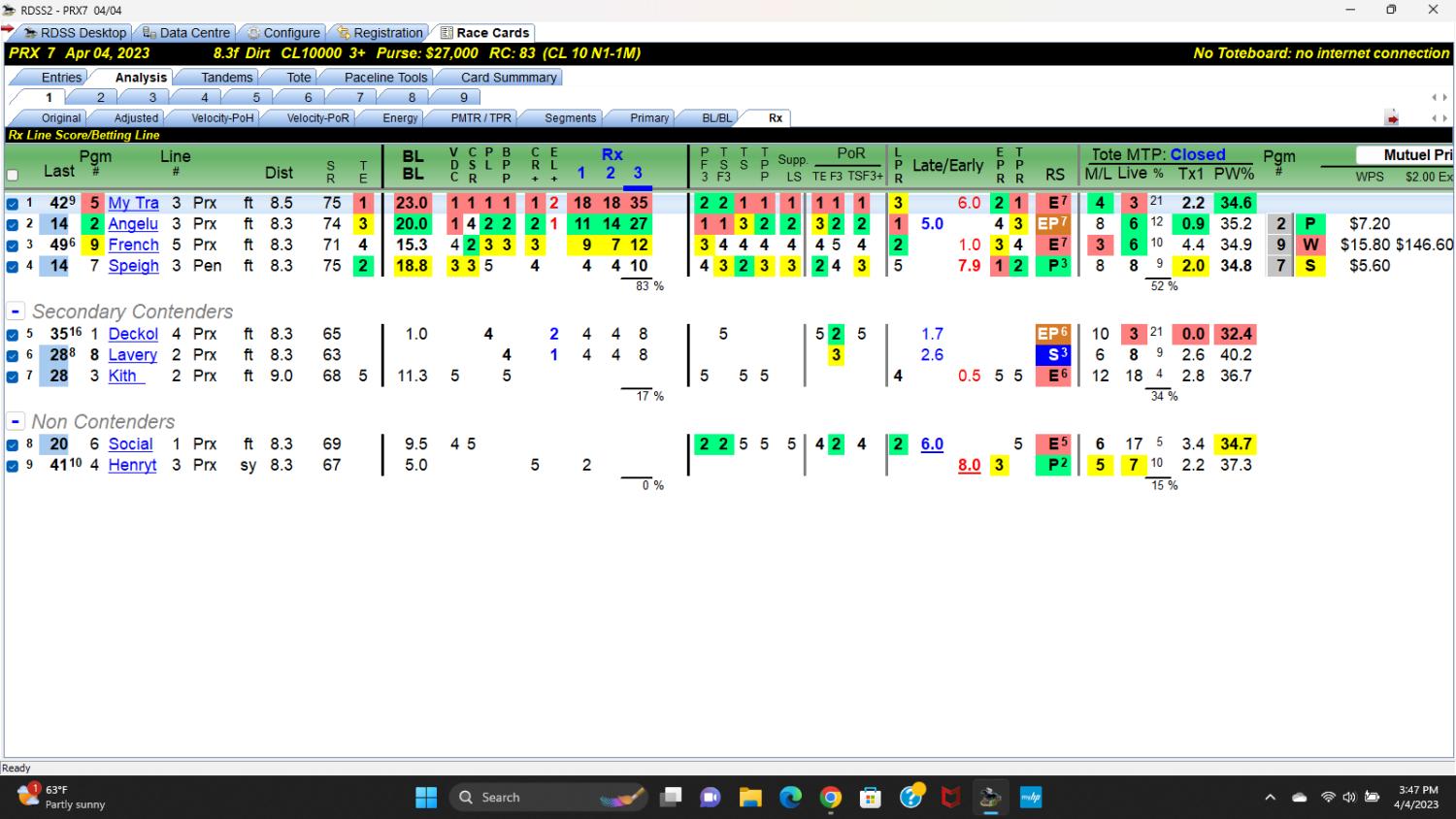Image resolution: width=1456 pixels, height=819 pixels.
Task: Open Microsoft Store from taskbar
Action: 871,798
